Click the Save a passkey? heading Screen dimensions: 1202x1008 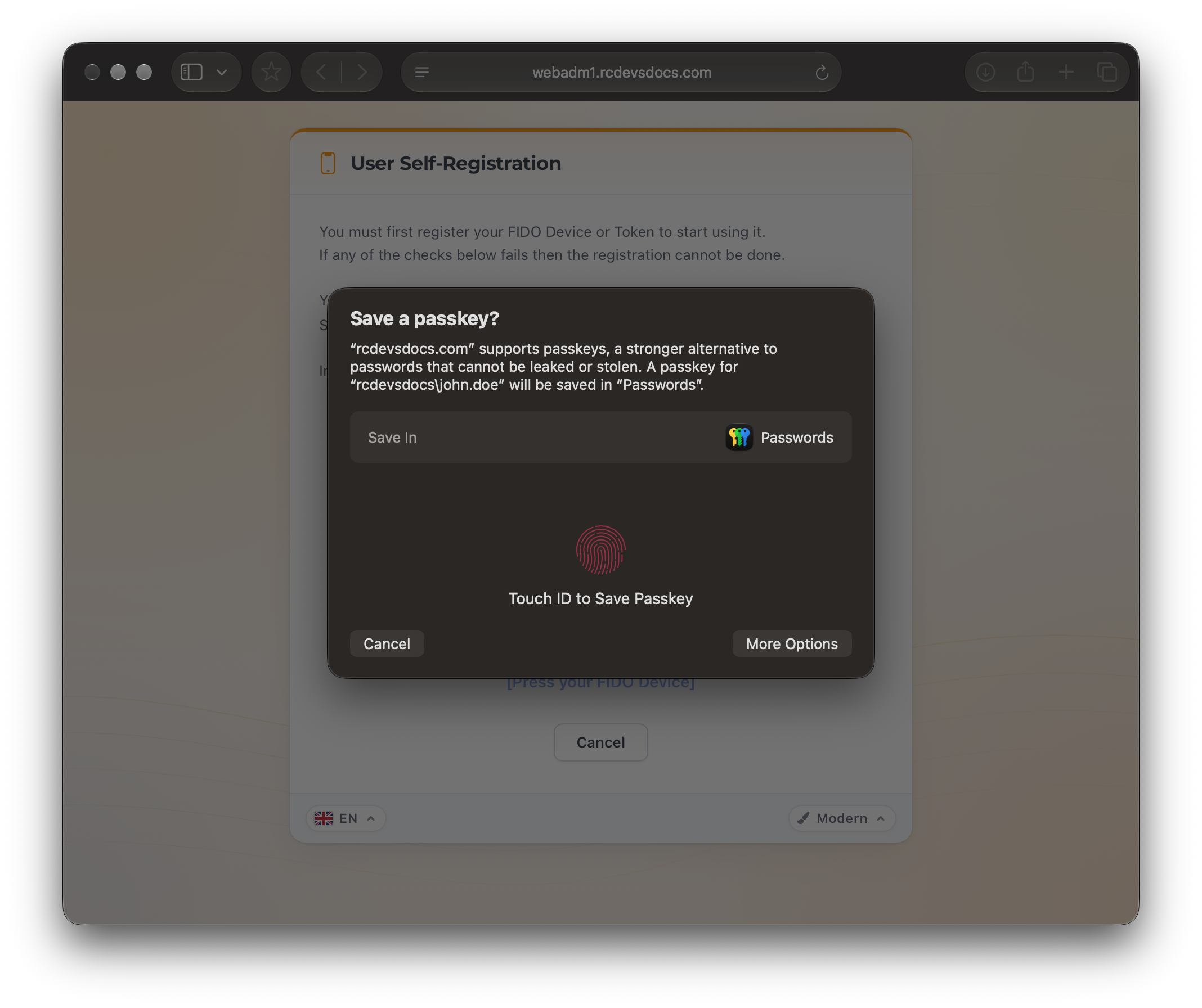[424, 318]
